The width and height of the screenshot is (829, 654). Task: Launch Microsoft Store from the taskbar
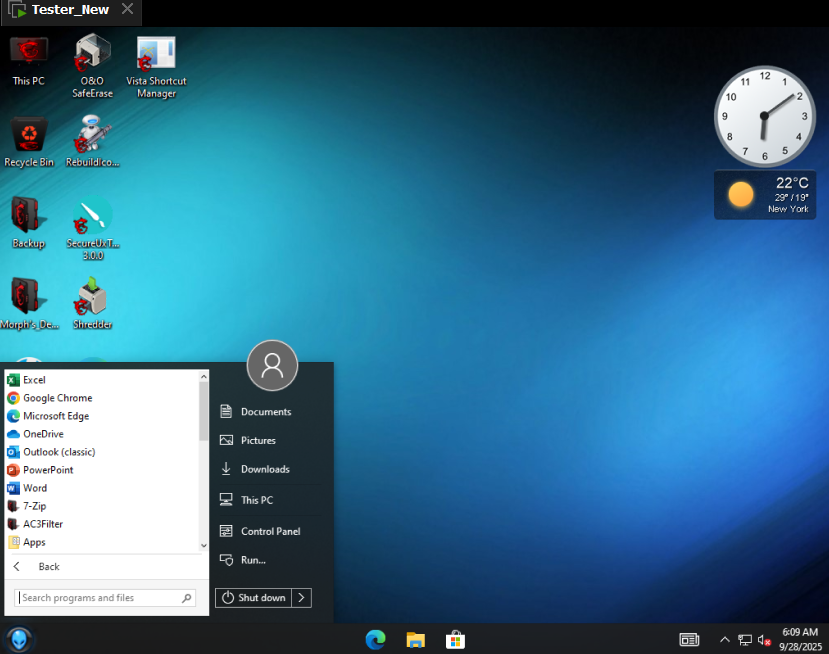(455, 639)
